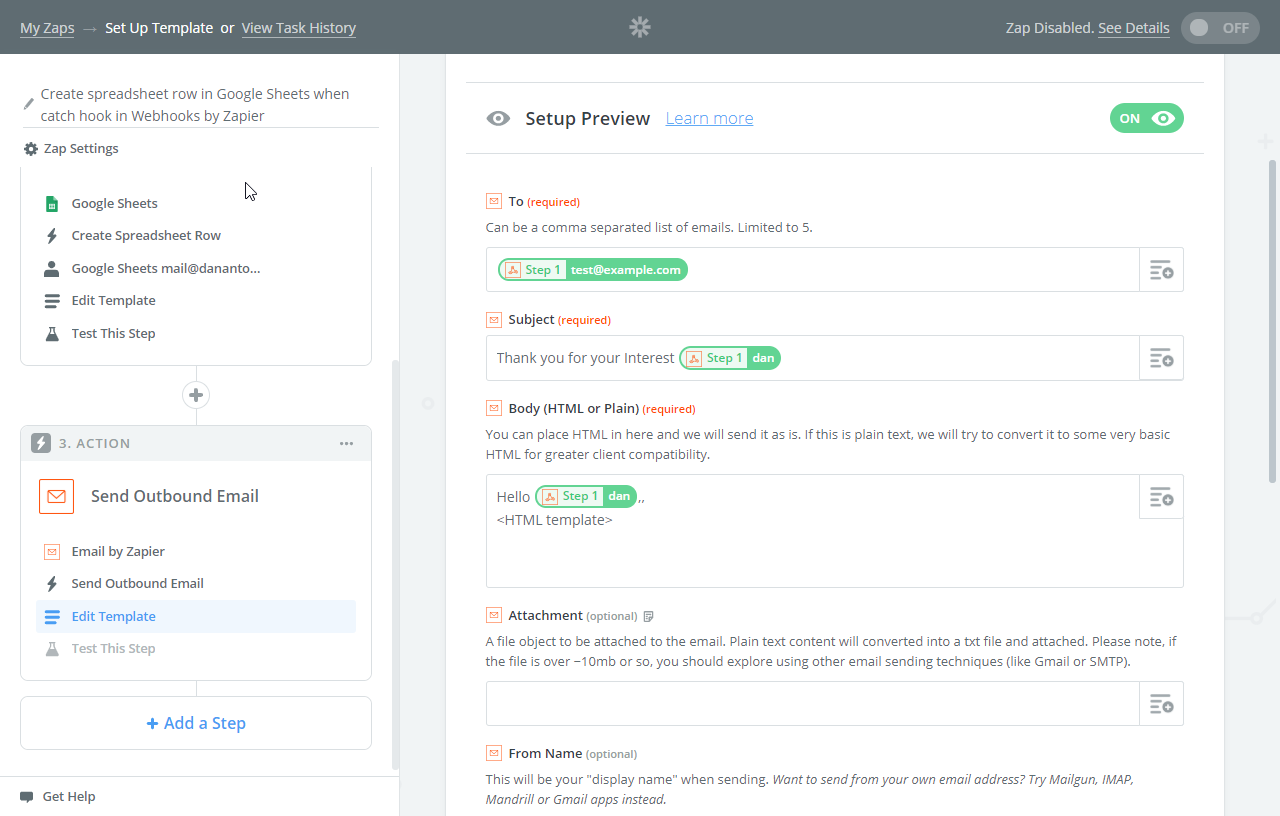
Task: Click the pencil icon to rename the zap
Action: [x=29, y=103]
